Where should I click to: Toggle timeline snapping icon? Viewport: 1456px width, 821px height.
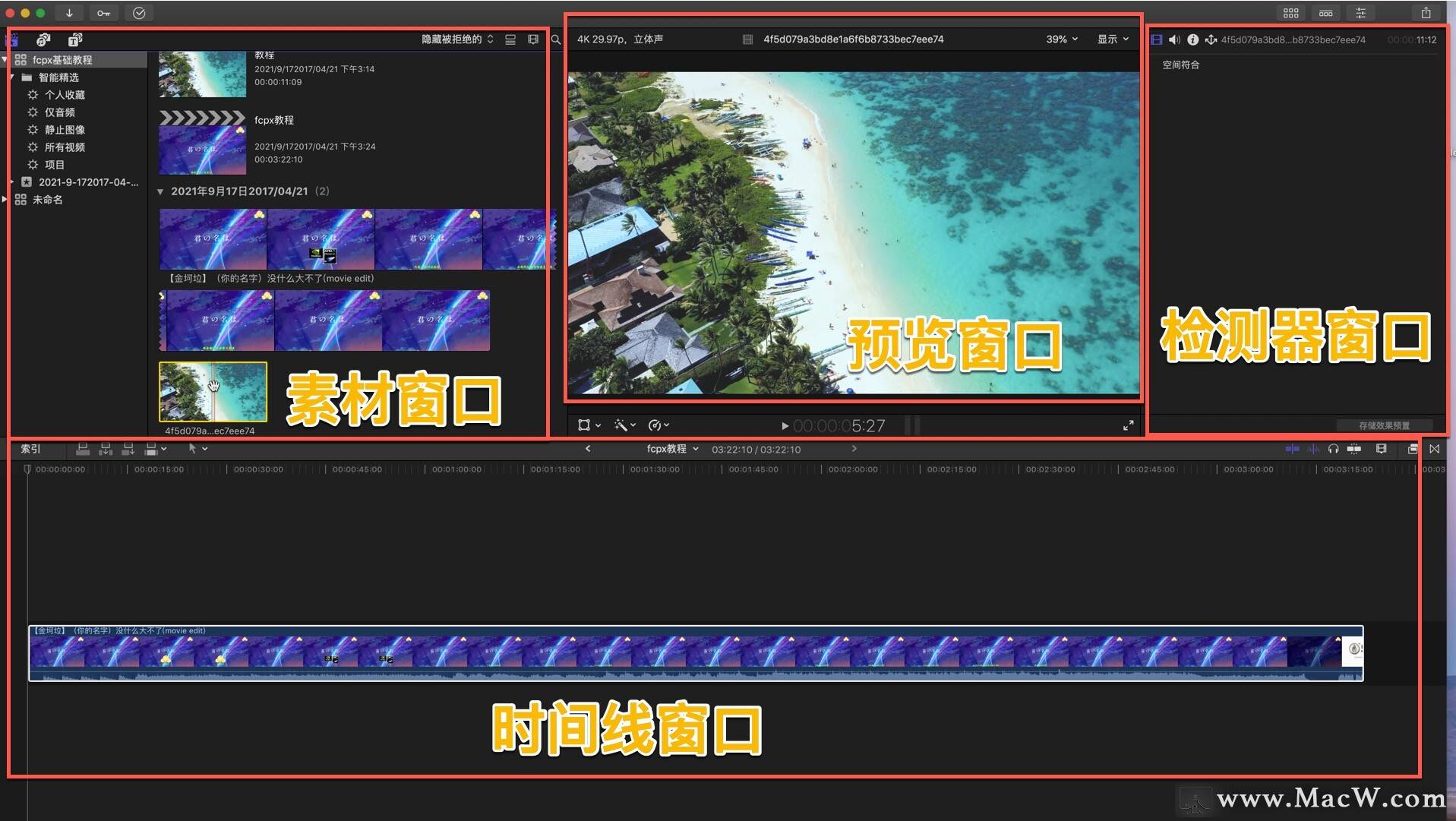[x=1354, y=449]
